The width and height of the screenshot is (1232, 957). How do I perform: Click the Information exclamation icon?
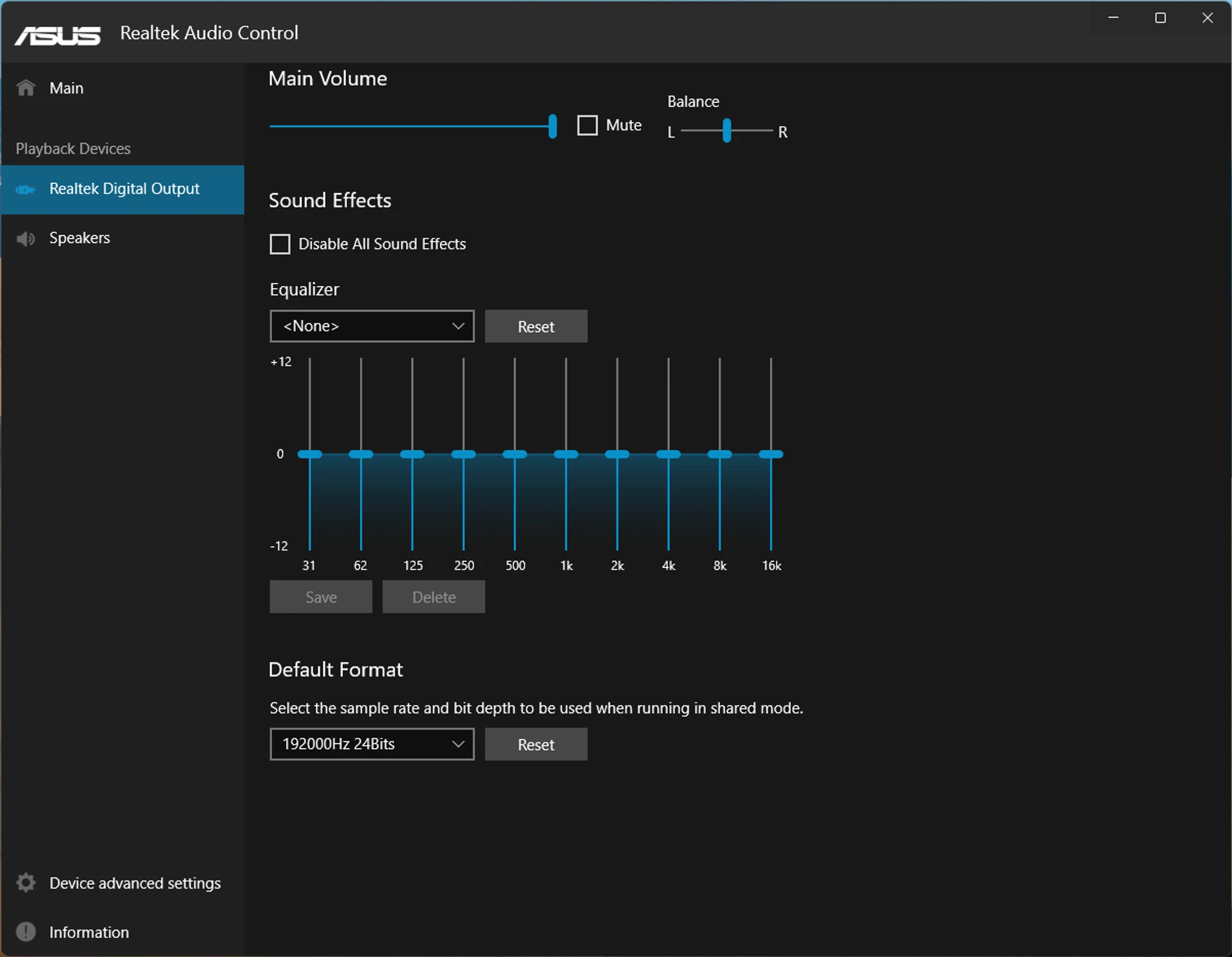[x=26, y=932]
